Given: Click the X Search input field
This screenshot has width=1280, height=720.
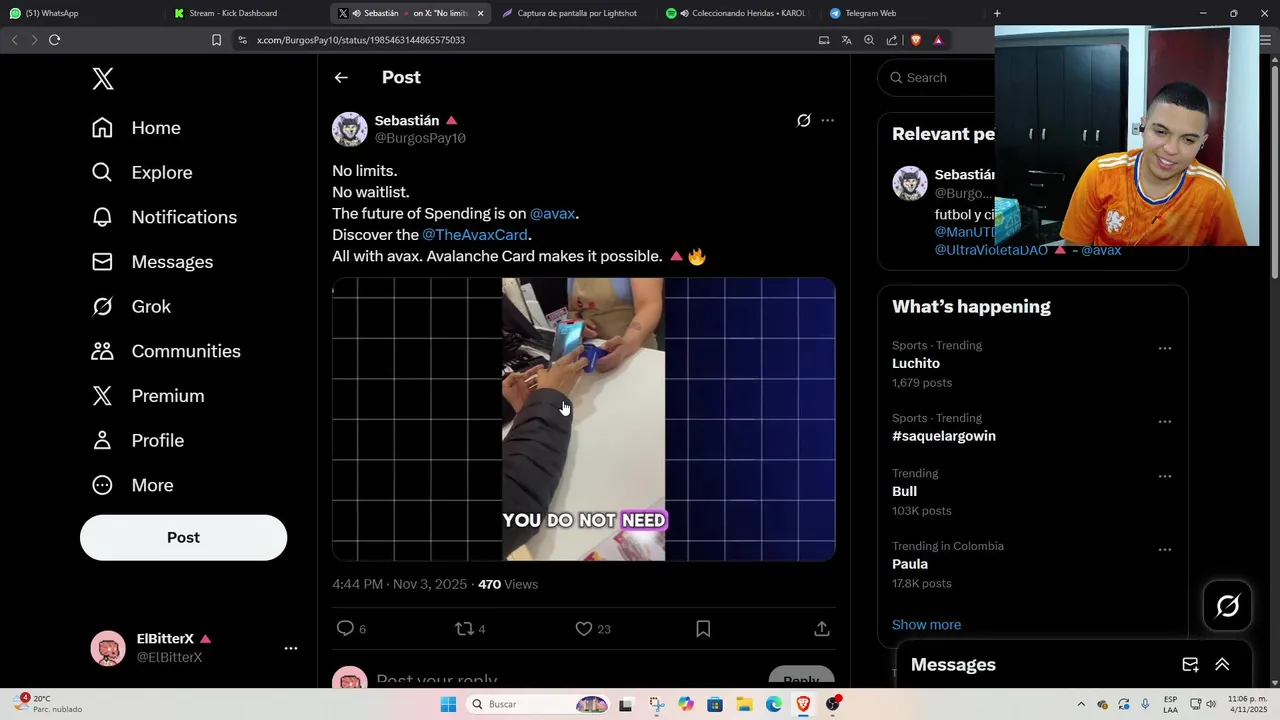Looking at the screenshot, I should (935, 78).
